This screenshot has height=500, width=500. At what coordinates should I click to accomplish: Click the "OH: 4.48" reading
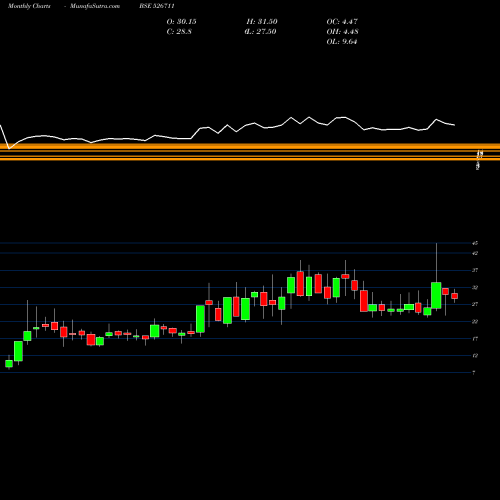[342, 32]
